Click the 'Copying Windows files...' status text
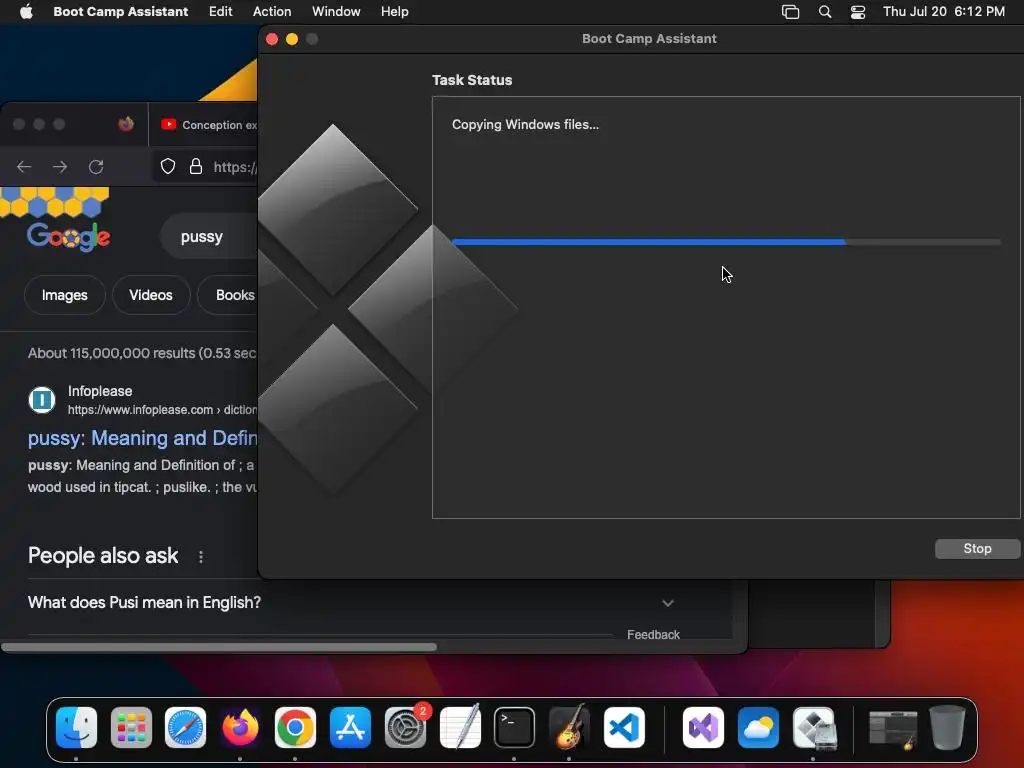Image resolution: width=1024 pixels, height=768 pixels. click(525, 125)
